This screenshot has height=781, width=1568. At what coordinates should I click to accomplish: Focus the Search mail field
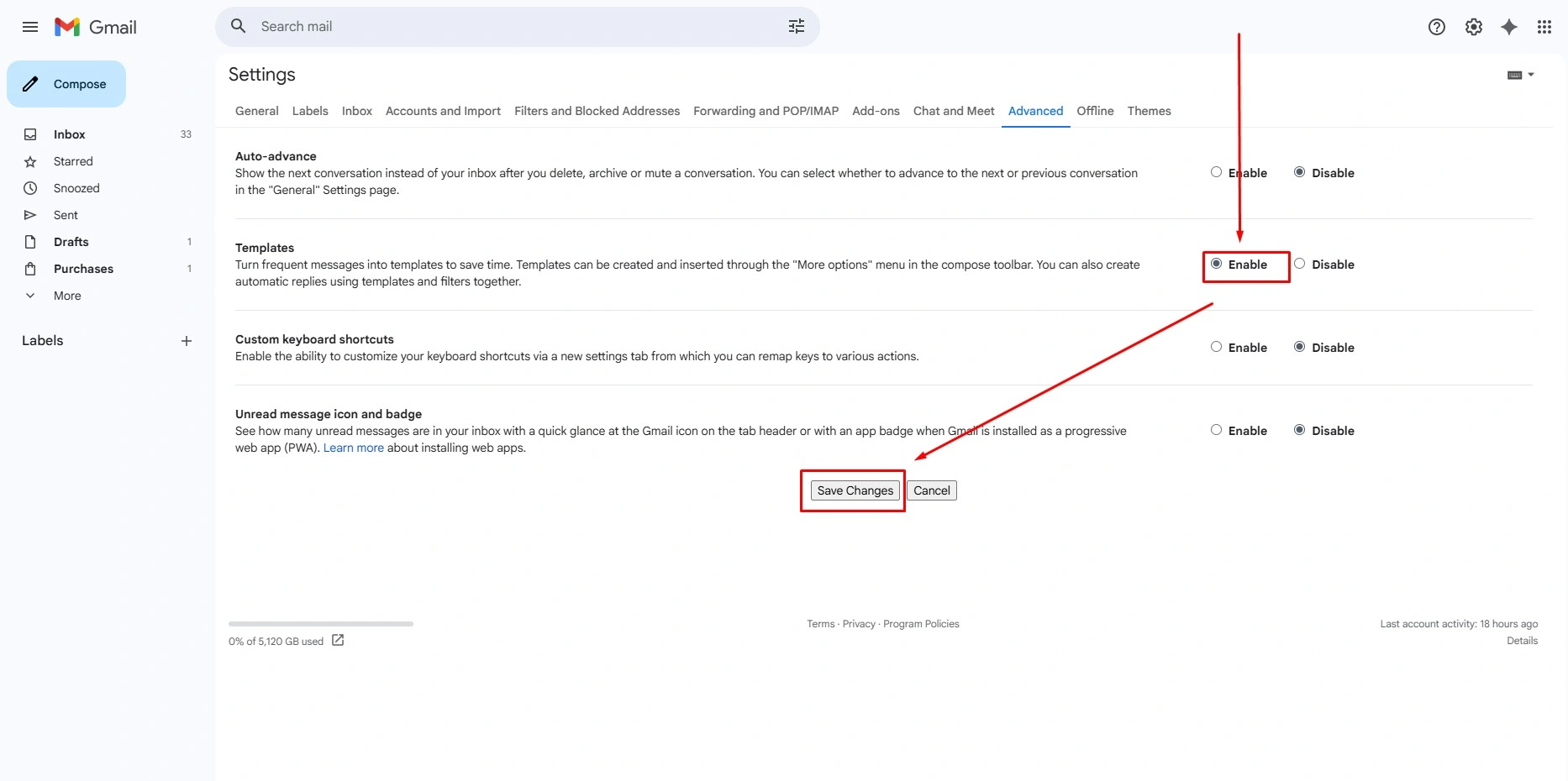517,26
